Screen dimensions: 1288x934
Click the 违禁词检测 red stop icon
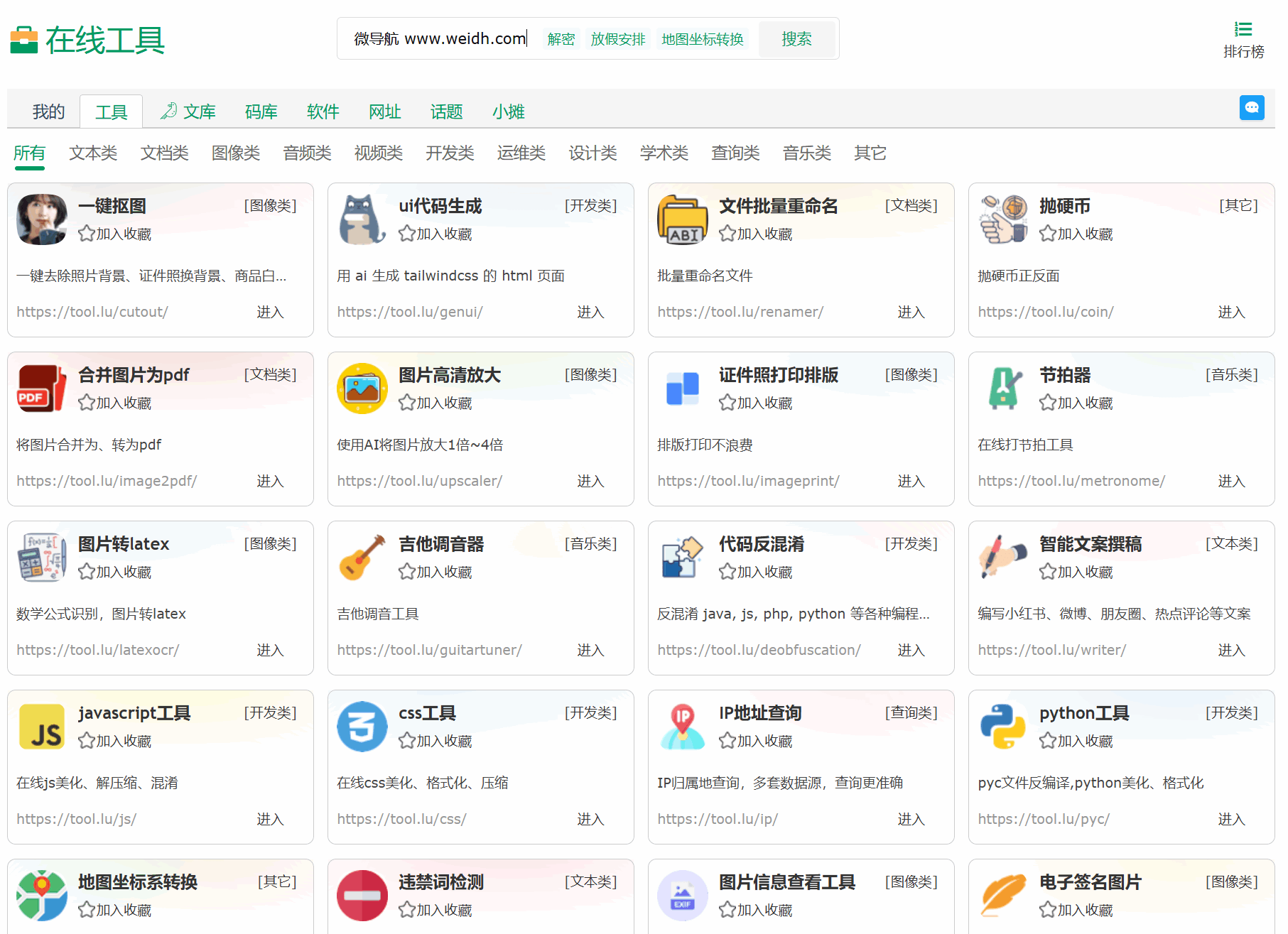pyautogui.click(x=362, y=896)
